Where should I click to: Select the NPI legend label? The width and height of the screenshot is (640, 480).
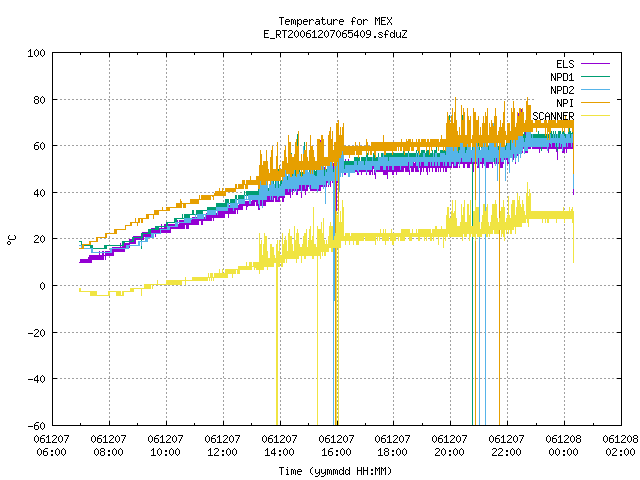click(x=565, y=103)
